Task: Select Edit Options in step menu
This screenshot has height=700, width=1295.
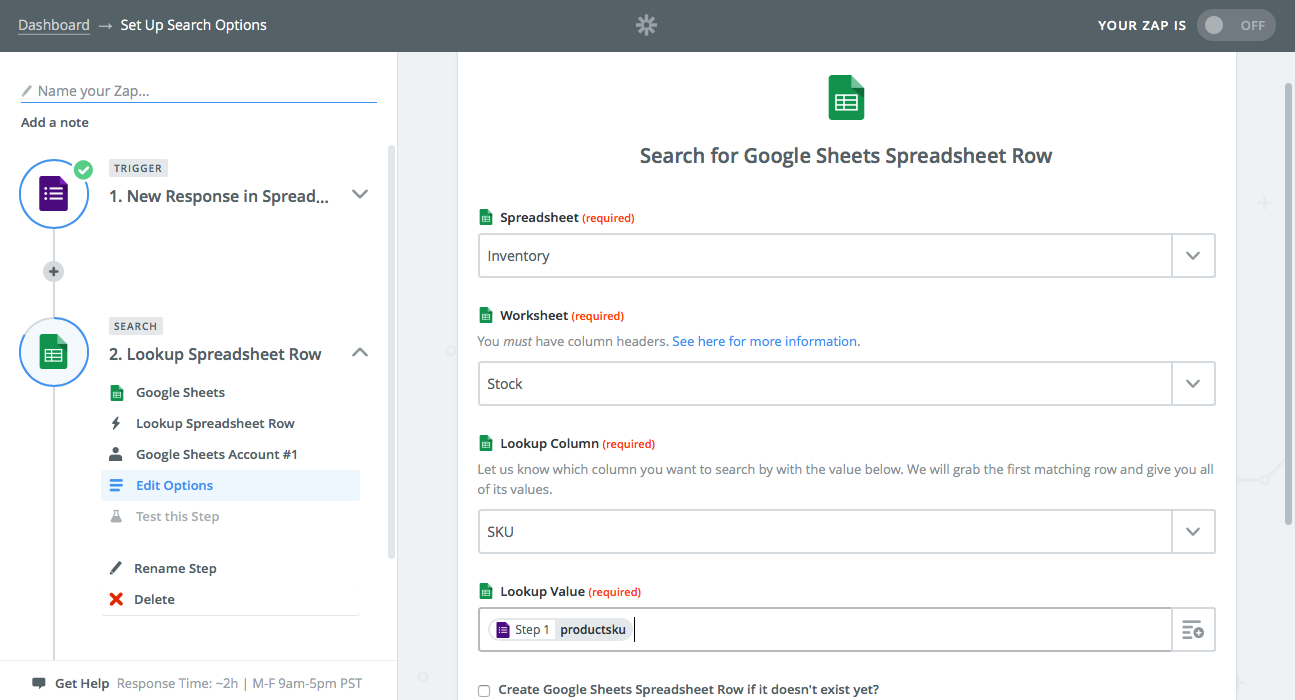Action: pyautogui.click(x=175, y=486)
